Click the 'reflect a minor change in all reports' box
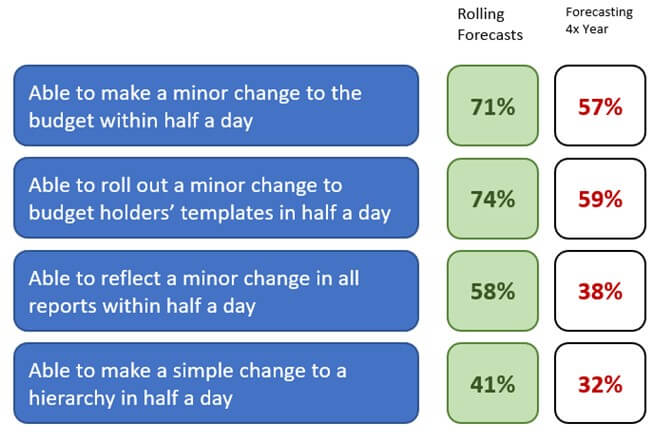 pos(216,291)
